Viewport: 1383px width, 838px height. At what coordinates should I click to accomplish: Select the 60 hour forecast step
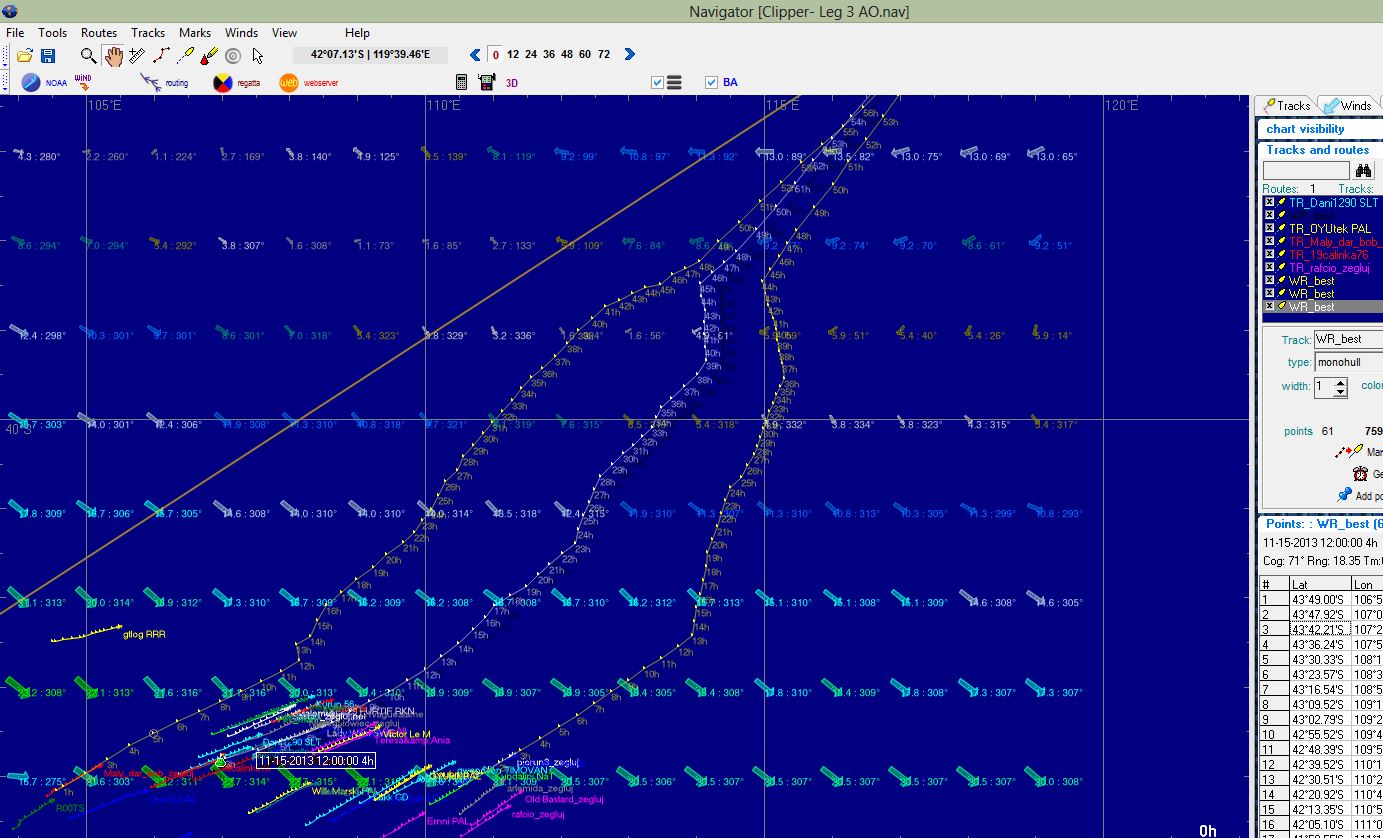tap(585, 55)
